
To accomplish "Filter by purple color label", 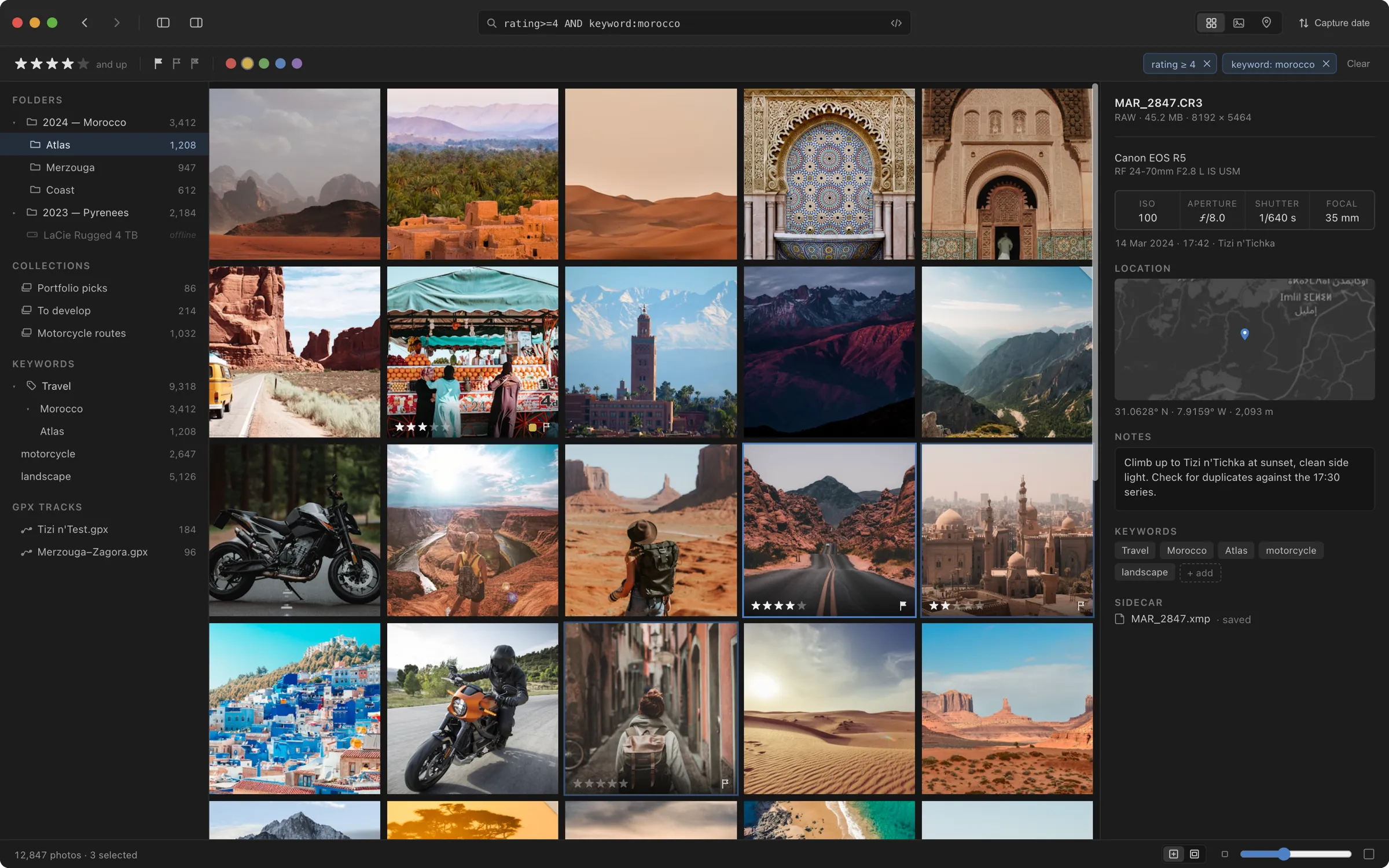I will tap(297, 64).
